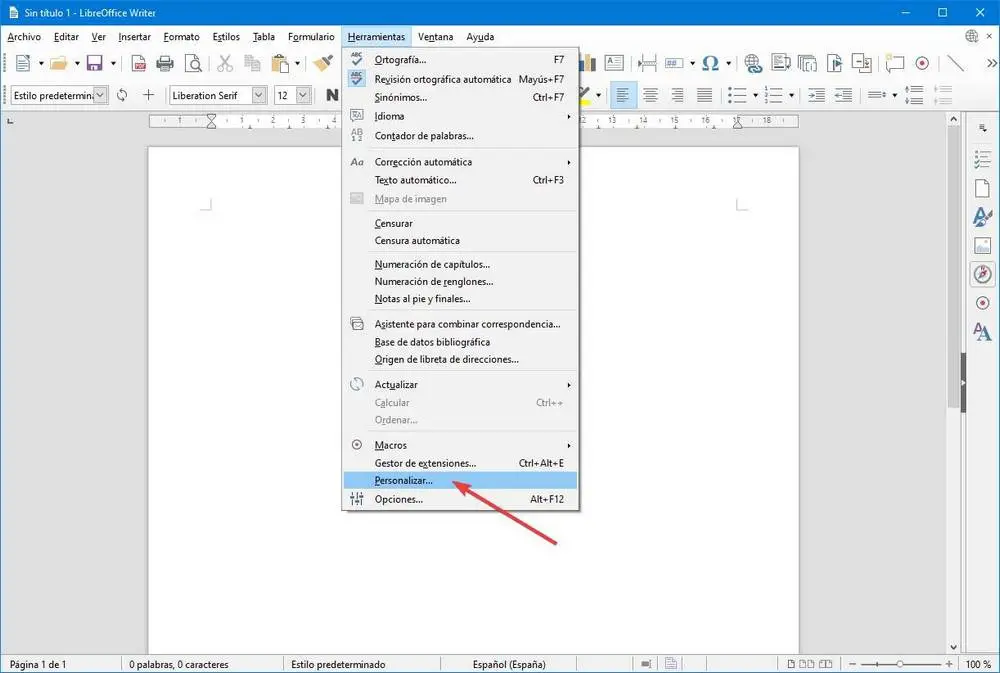The image size is (1000, 673).
Task: Insert a comment using the note icon
Action: 895,63
